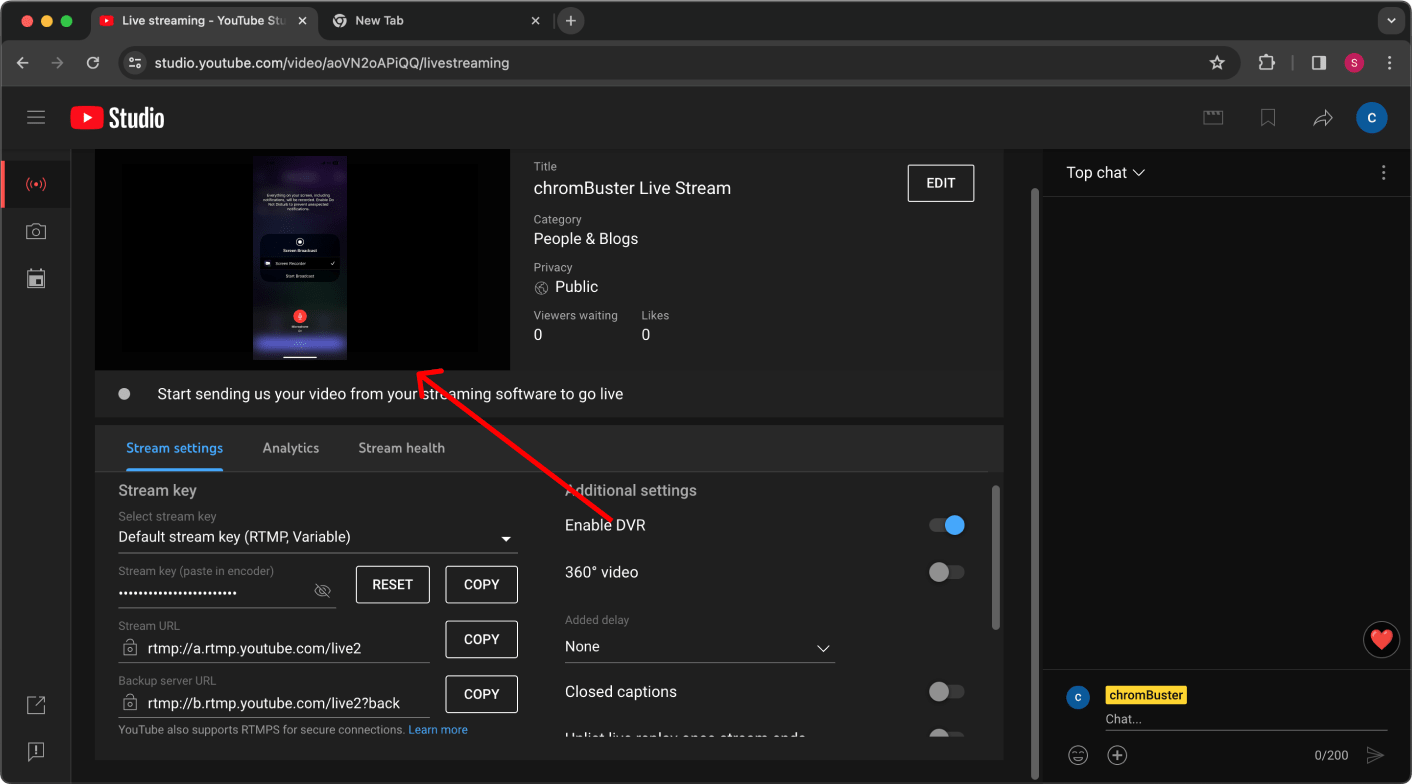Click the share arrow icon in header

(x=1322, y=118)
